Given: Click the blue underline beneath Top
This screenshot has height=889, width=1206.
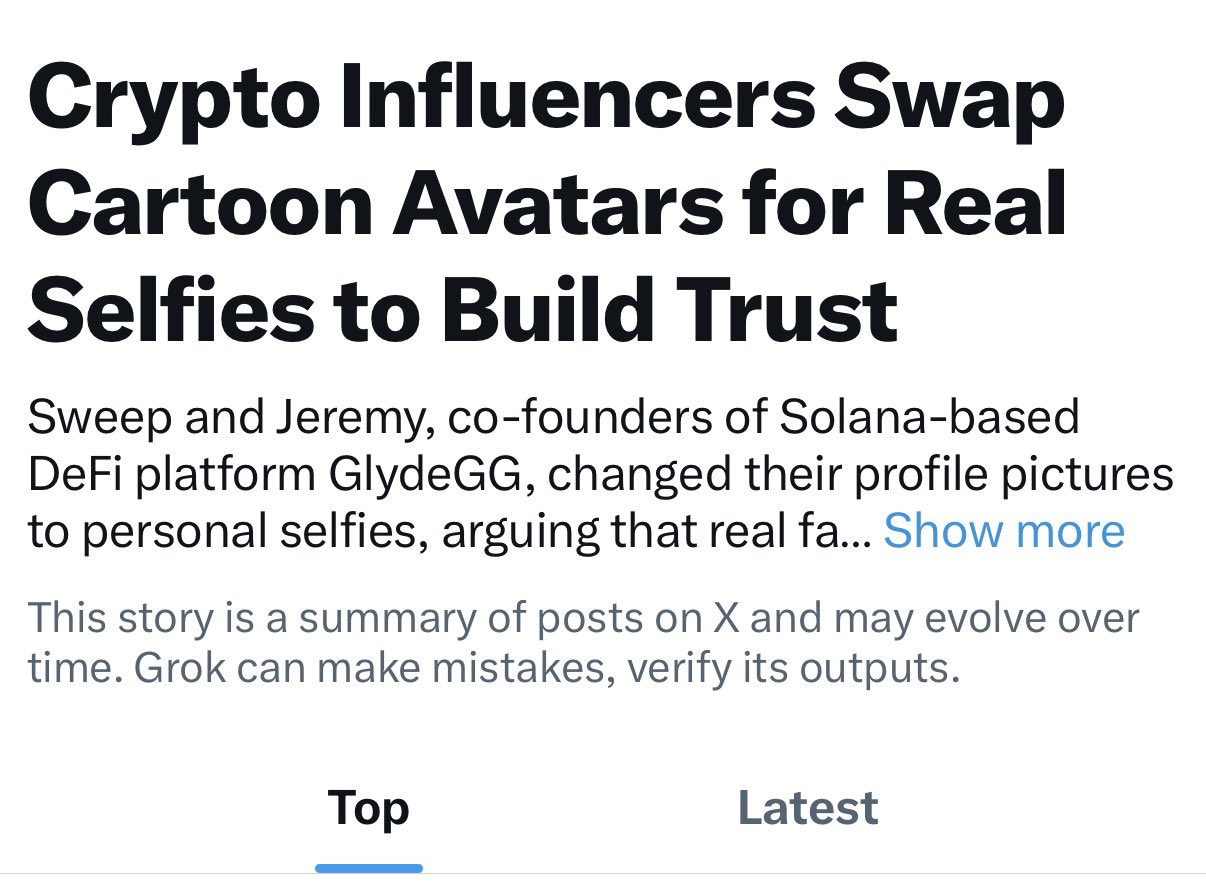Looking at the screenshot, I should 368,868.
